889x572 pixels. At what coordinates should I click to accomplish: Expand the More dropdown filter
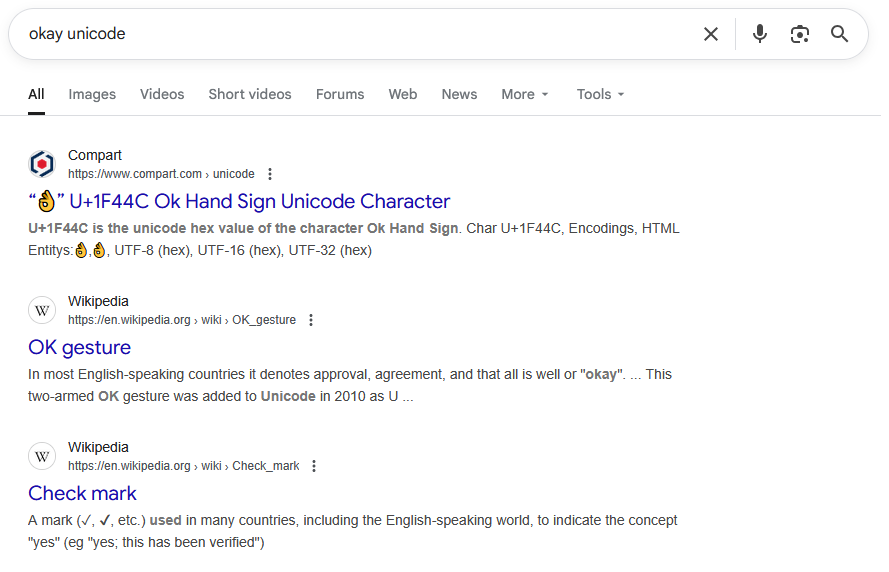point(525,94)
